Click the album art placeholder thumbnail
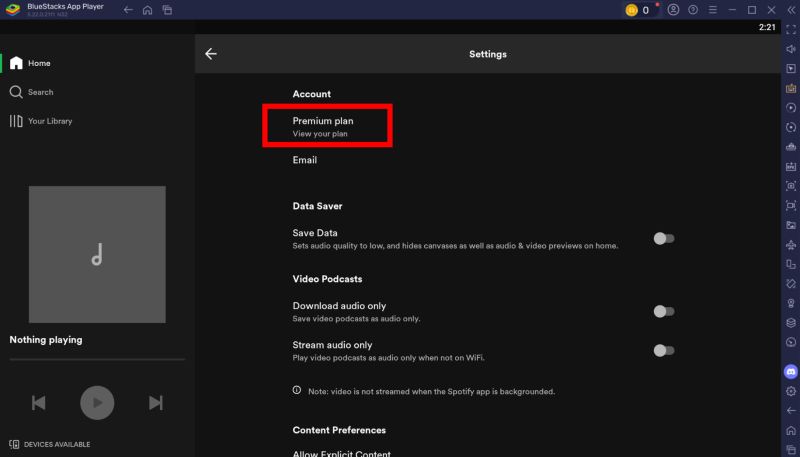This screenshot has height=457, width=800. click(97, 254)
